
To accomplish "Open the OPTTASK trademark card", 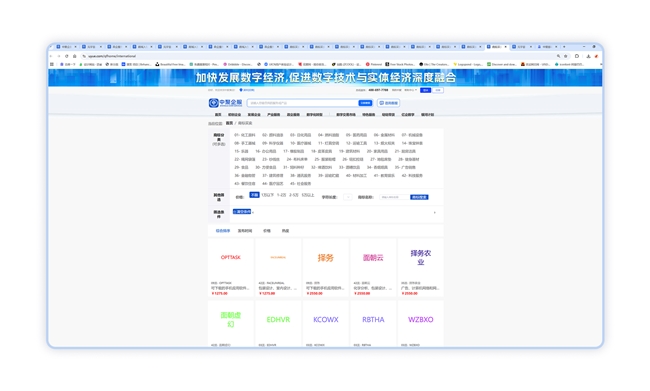I will 230,267.
